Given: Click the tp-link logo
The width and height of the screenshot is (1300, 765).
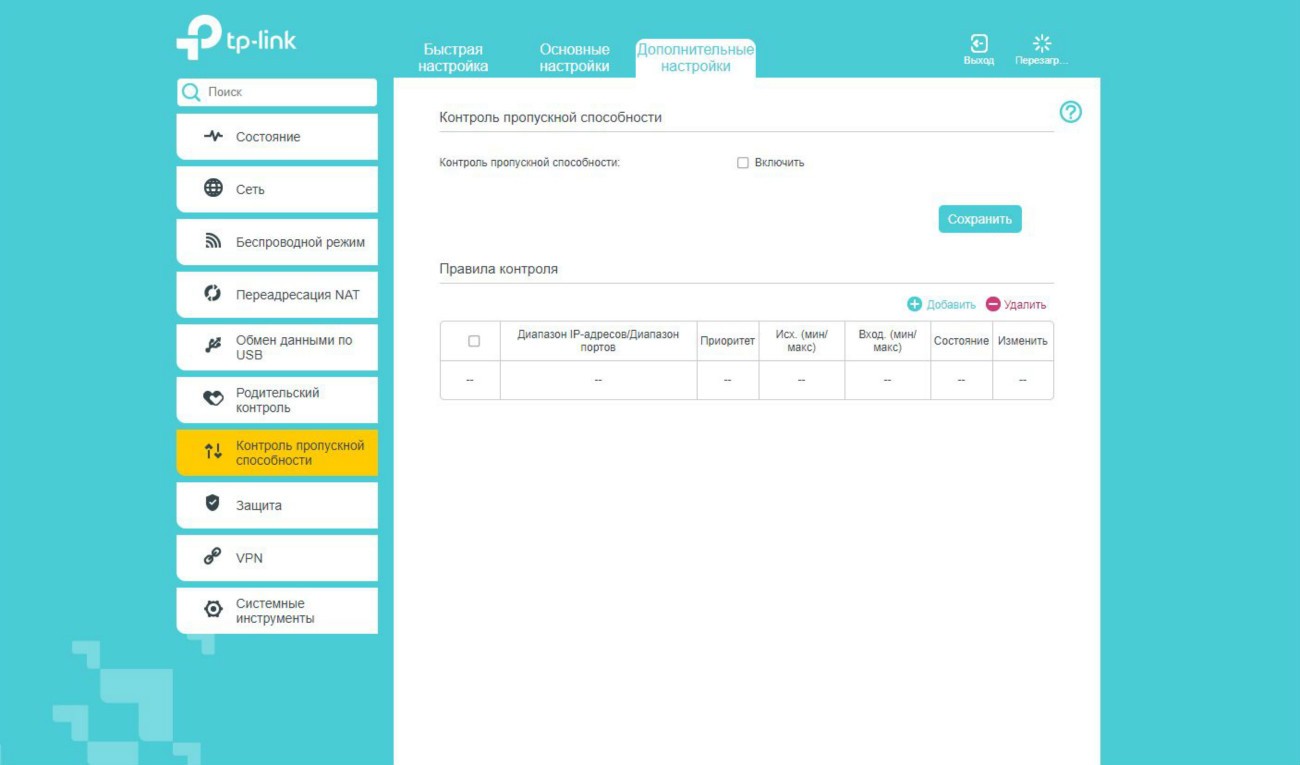Looking at the screenshot, I should coord(237,38).
